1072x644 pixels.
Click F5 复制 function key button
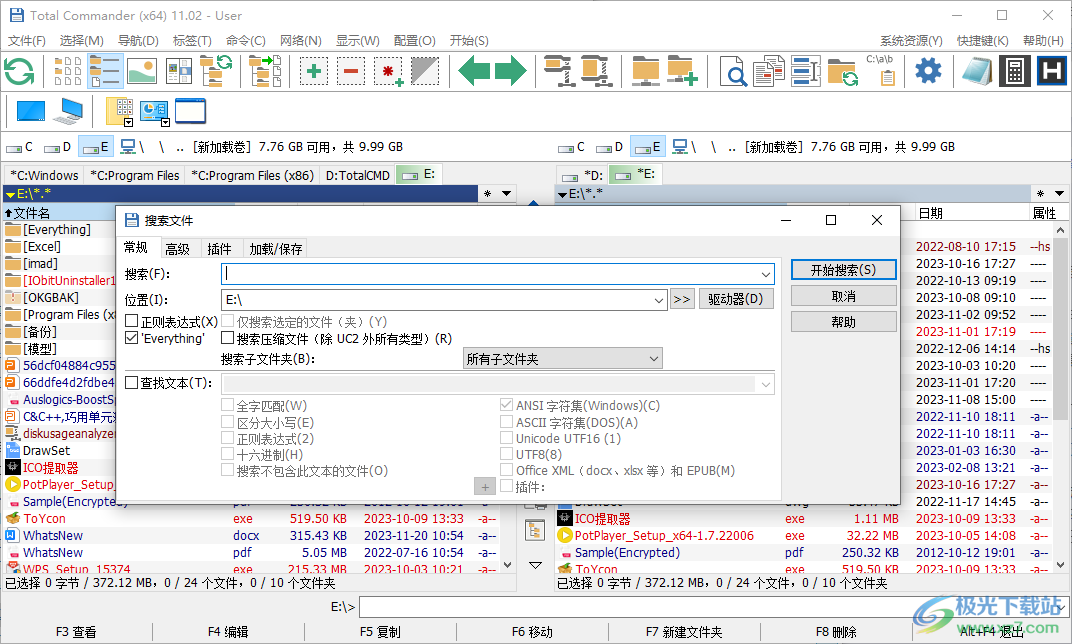pyautogui.click(x=380, y=632)
